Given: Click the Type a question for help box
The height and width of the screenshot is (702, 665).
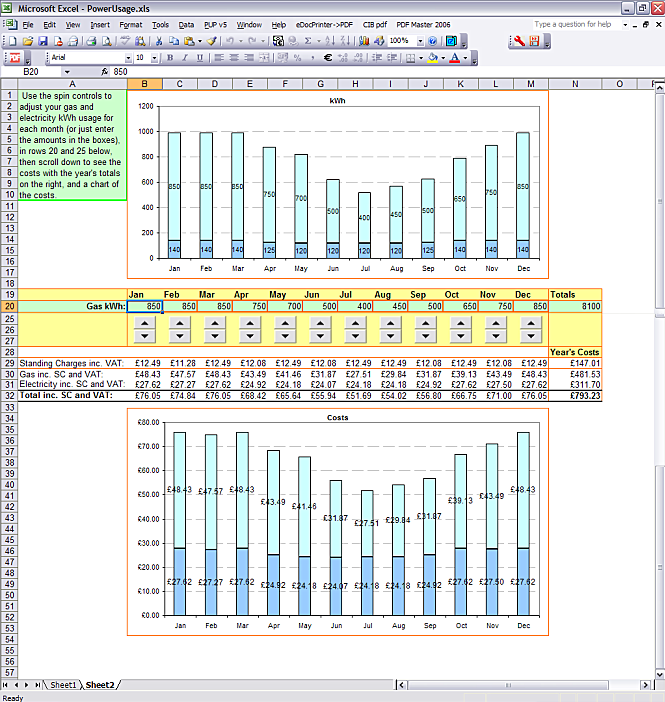Looking at the screenshot, I should (x=576, y=25).
